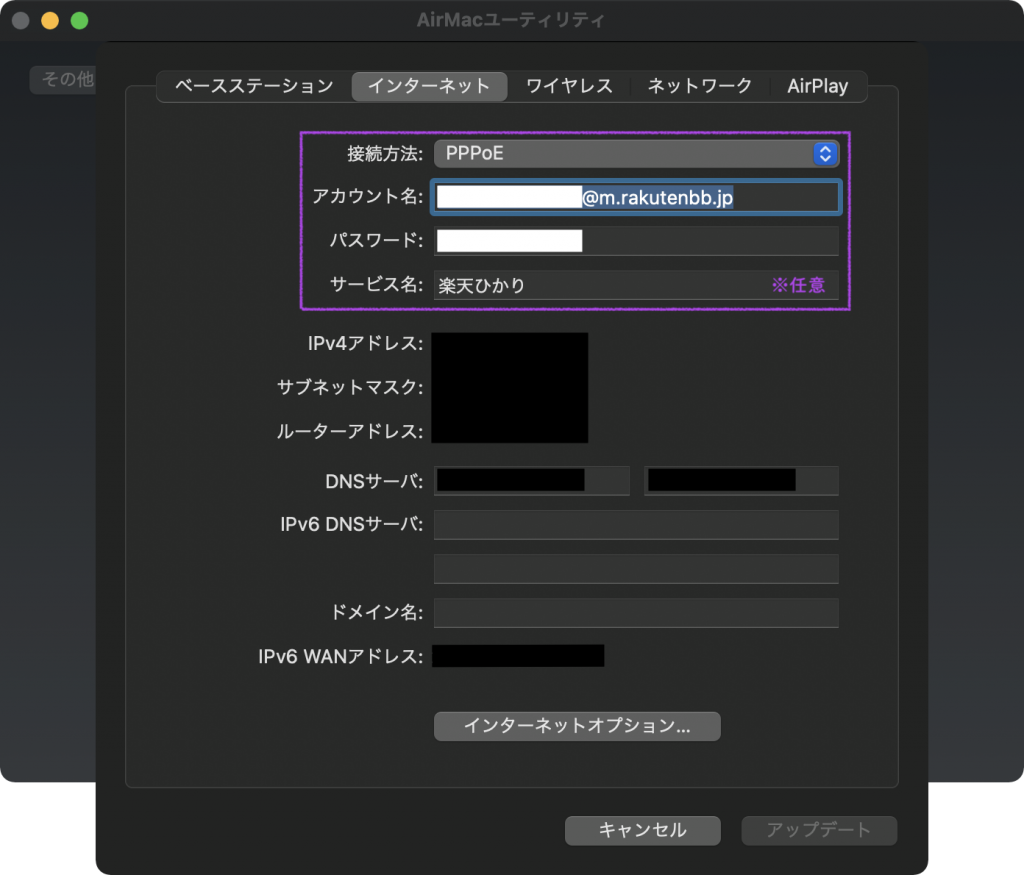Click the キャンセル button
Image resolution: width=1024 pixels, height=875 pixels.
coord(642,830)
